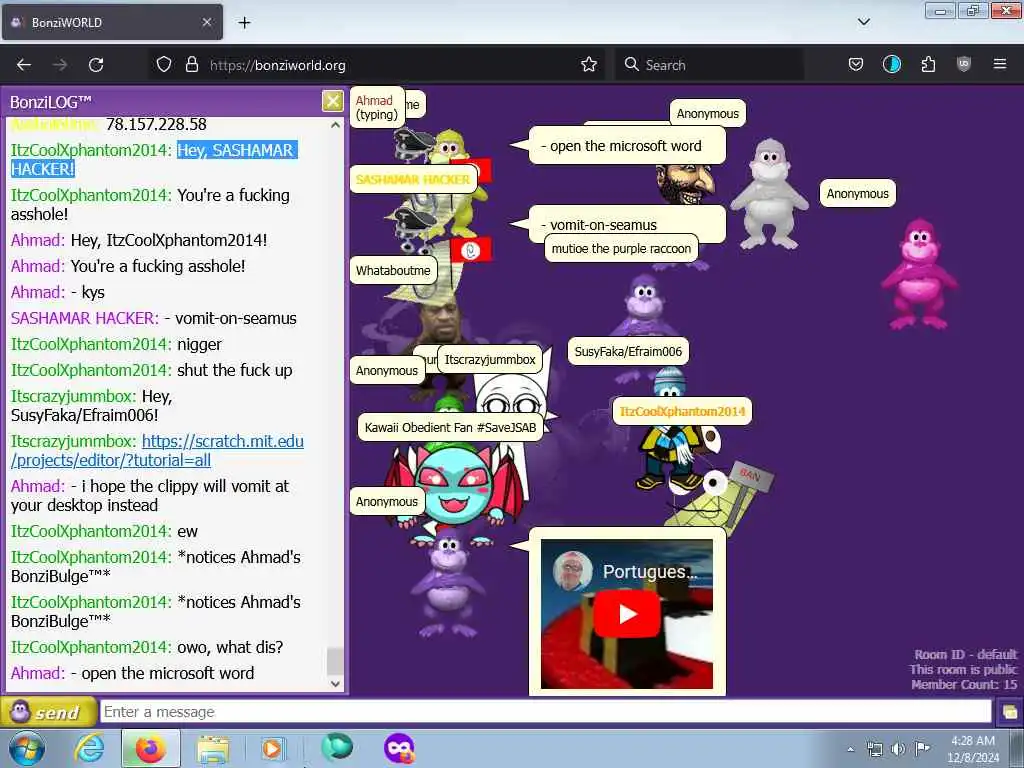Screen dimensions: 1024x768
Task: Click the green globe taskbar icon
Action: [336, 748]
